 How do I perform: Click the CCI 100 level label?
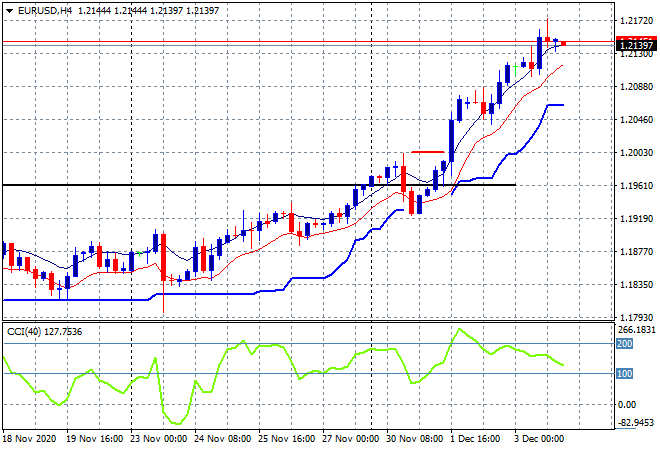point(624,373)
